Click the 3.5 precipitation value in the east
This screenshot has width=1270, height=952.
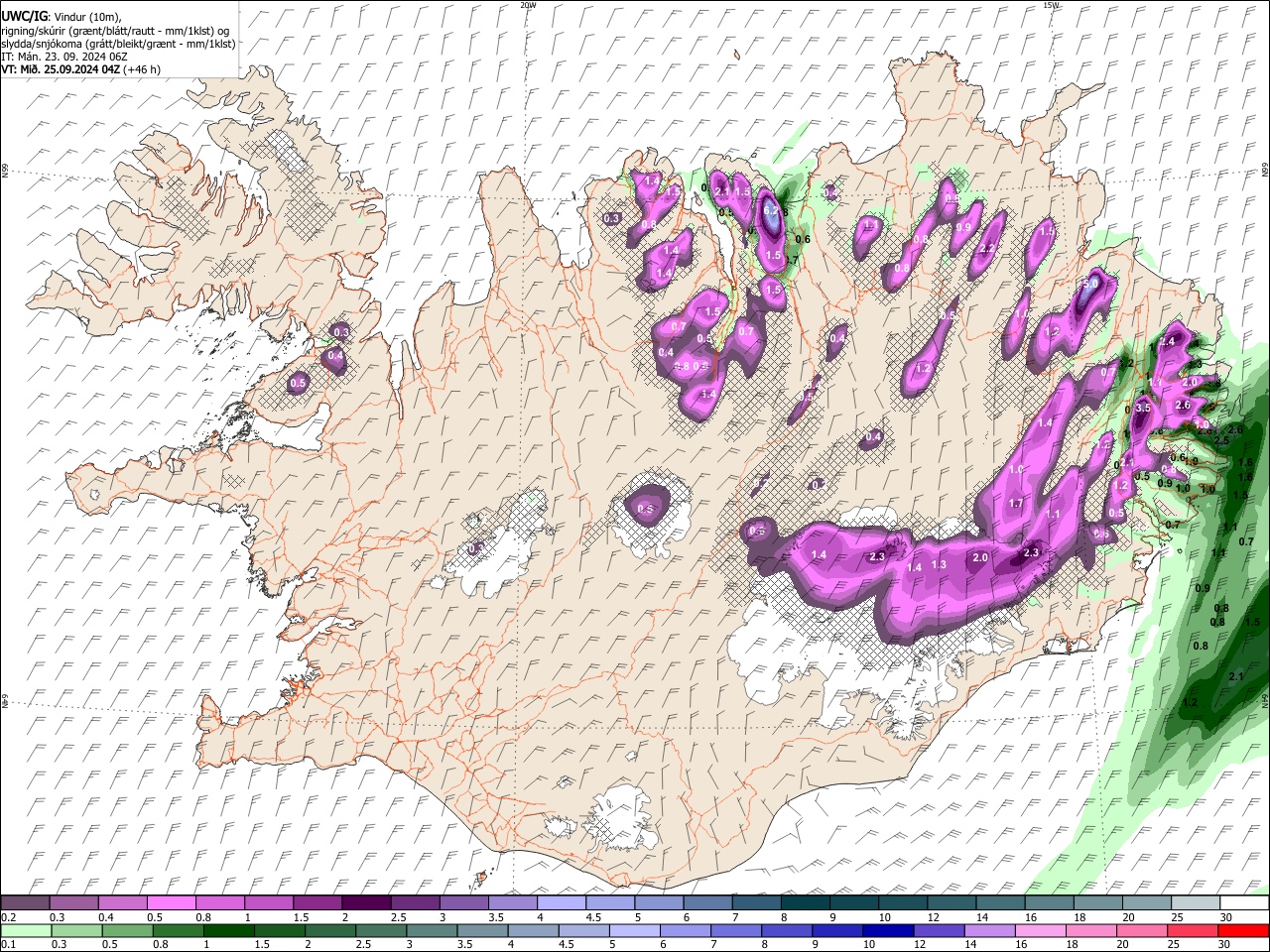1142,408
